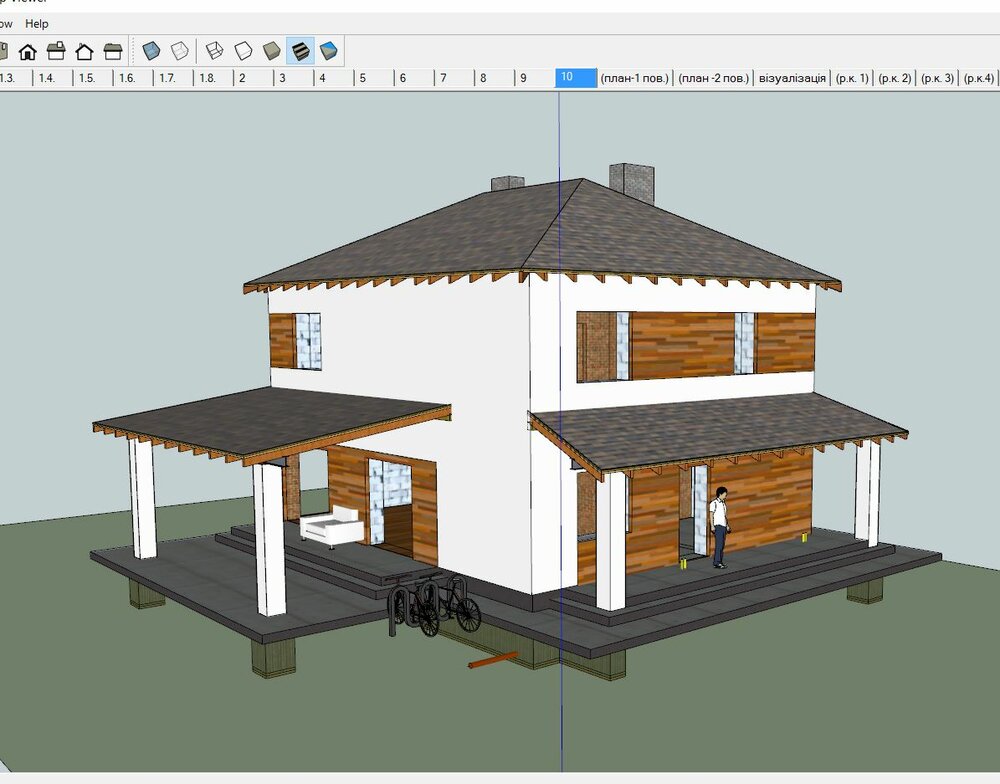Screen dimensions: 1000x784
Task: Switch to scene tab 10
Action: coord(575,78)
